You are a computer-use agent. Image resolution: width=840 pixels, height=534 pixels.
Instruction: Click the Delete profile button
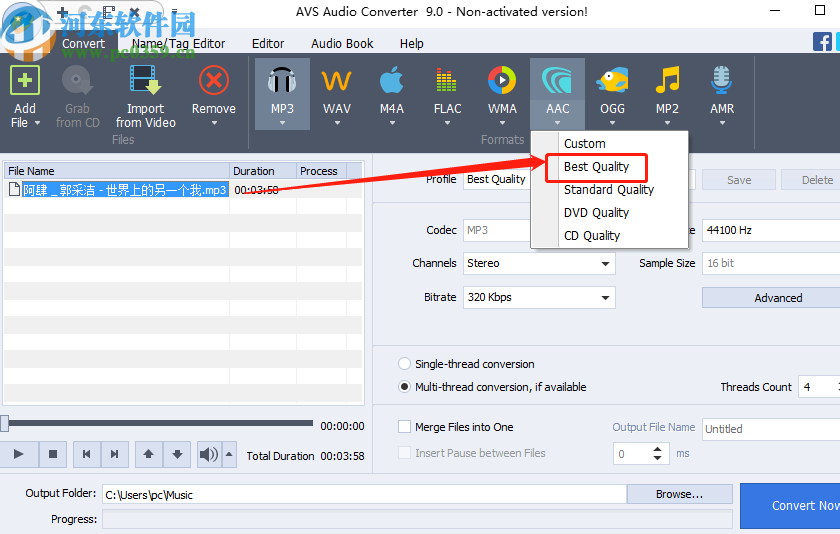tap(811, 180)
